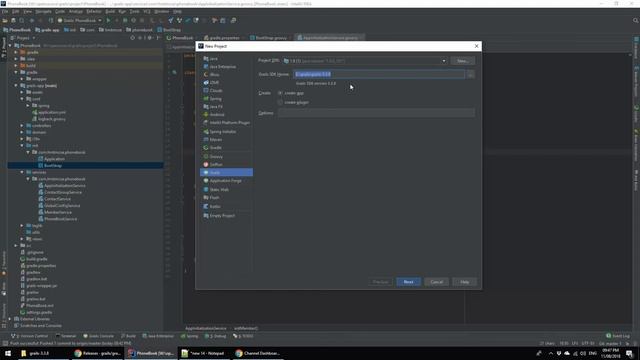Expand the src folder node
The image size is (640, 360).
point(16,246)
